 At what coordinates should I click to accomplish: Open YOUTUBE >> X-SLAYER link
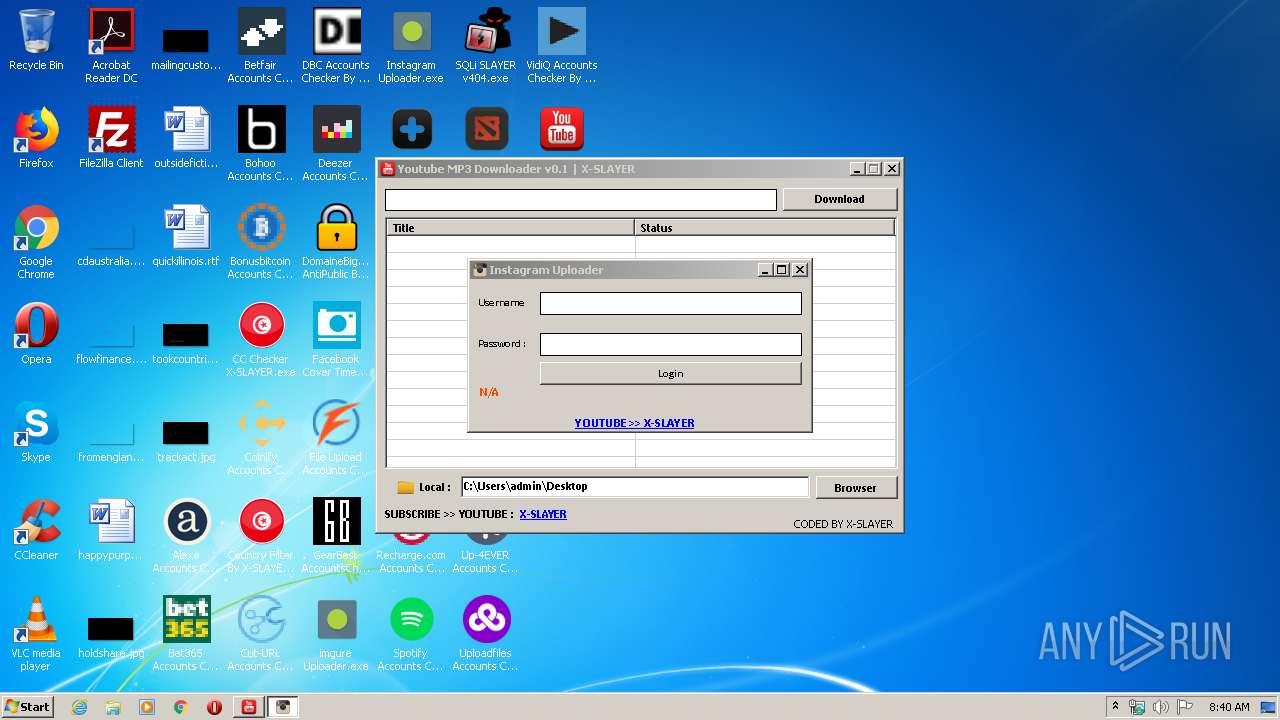point(634,423)
